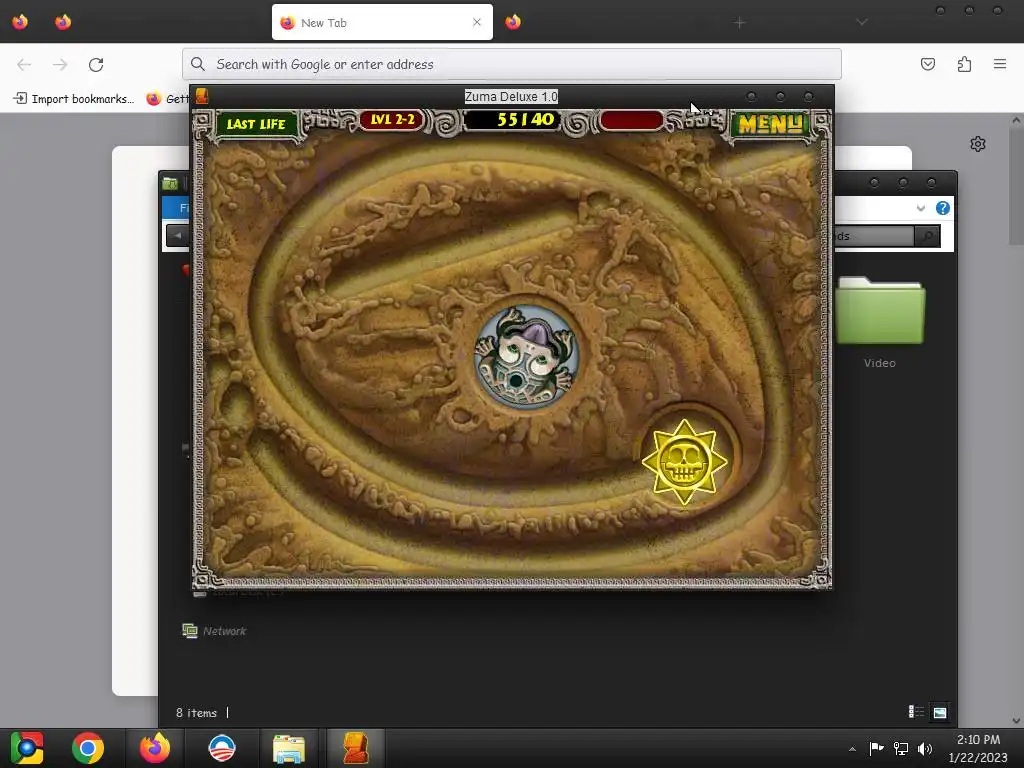This screenshot has width=1024, height=768.
Task: Switch file manager to details view
Action: pos(916,712)
